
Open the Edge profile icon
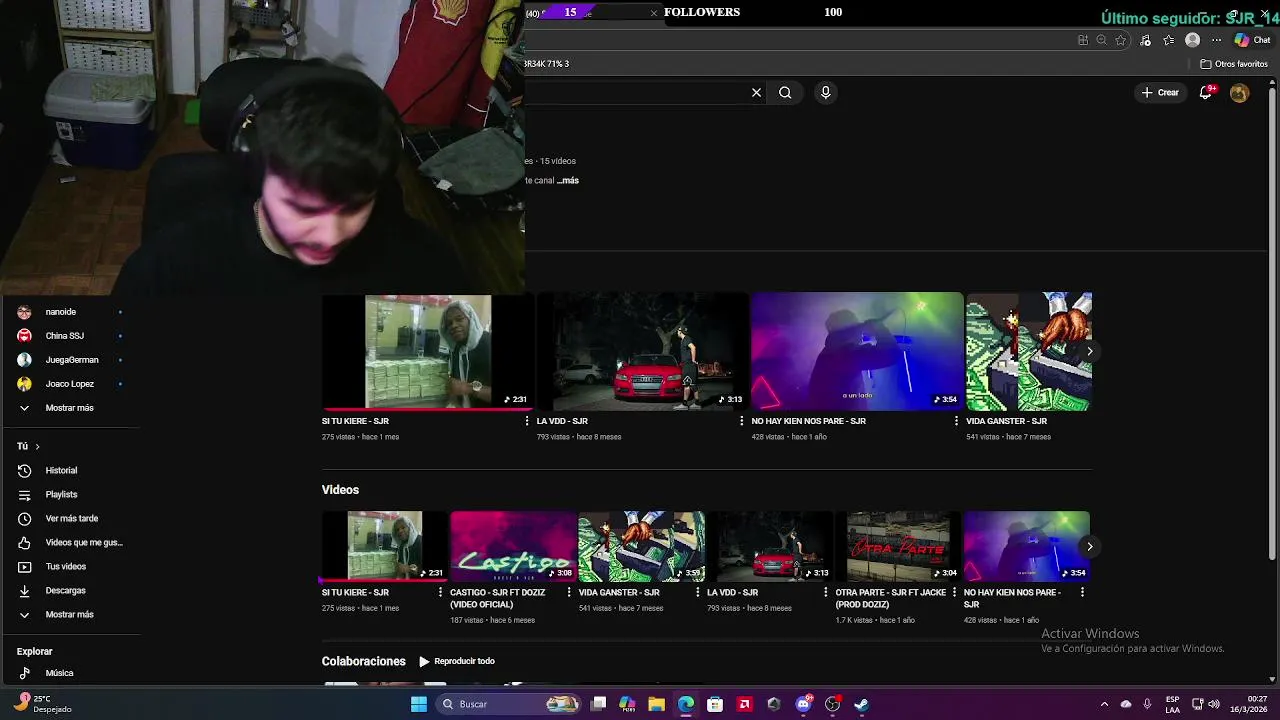coord(1192,40)
